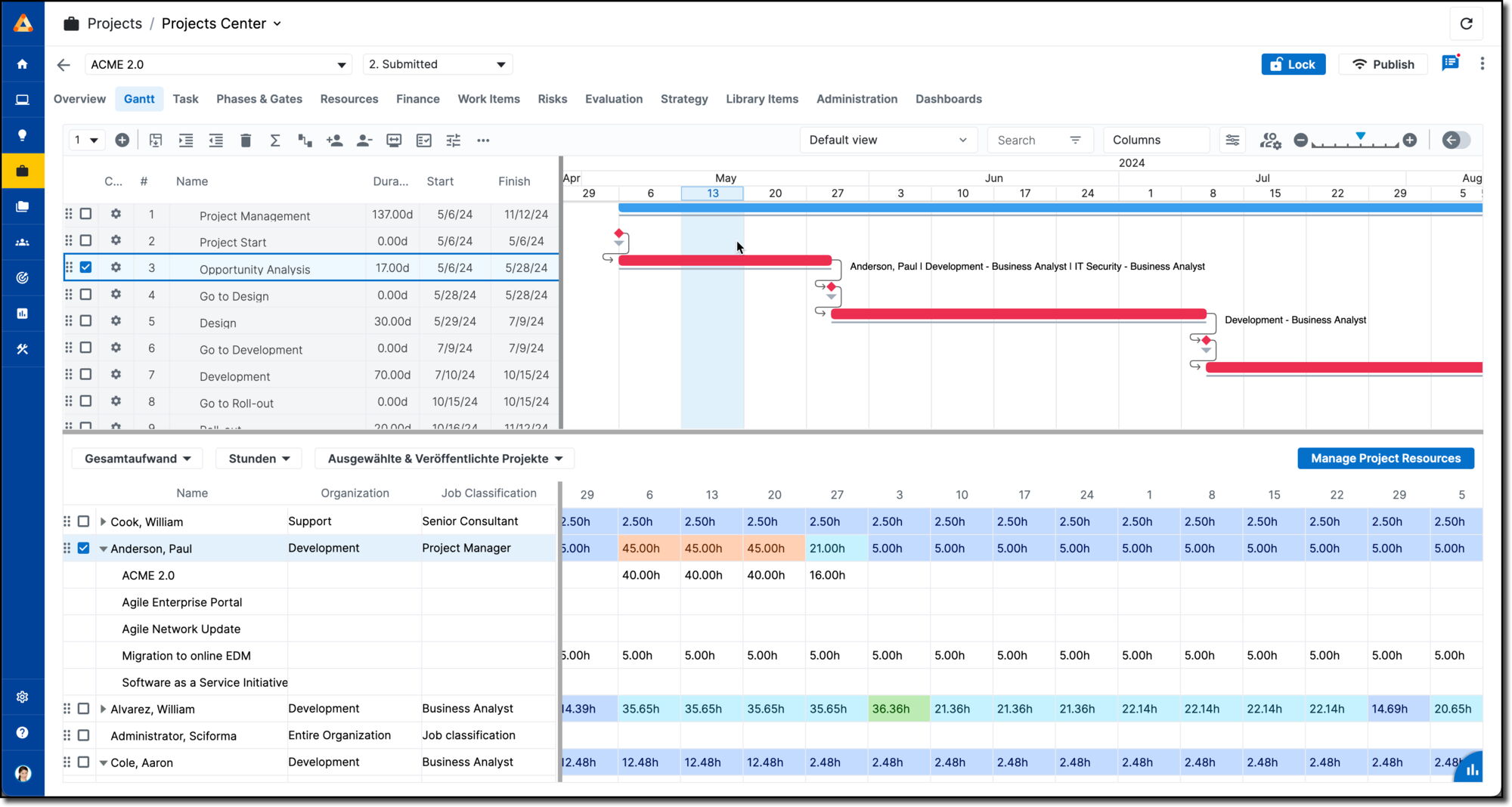Click the summation sigma icon in toolbar

click(275, 141)
